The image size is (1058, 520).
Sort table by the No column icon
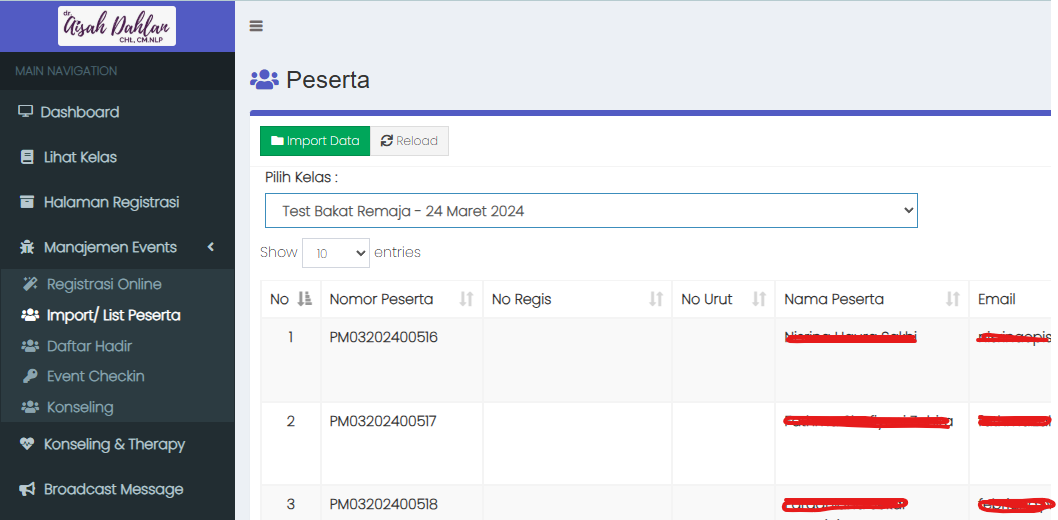[x=305, y=299]
